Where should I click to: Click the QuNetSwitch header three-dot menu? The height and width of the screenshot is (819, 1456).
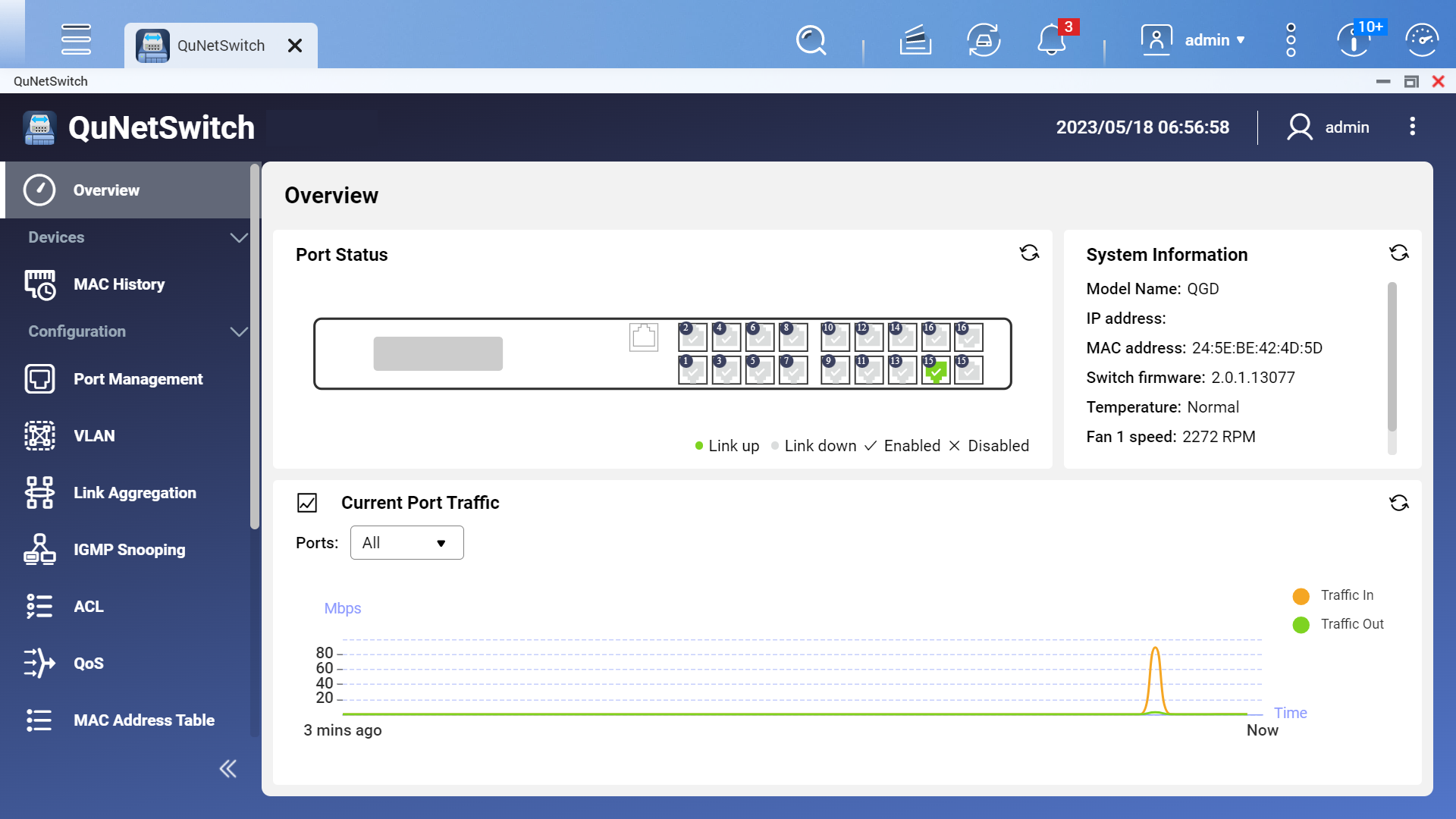tap(1412, 127)
